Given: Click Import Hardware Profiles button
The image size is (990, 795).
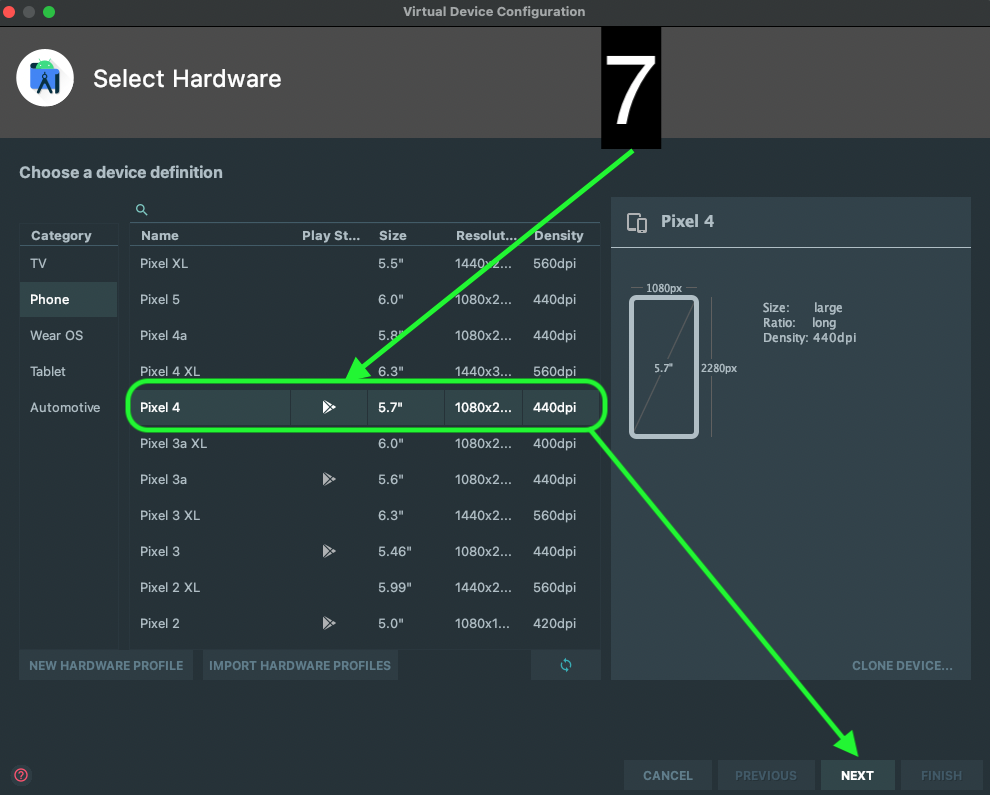Looking at the screenshot, I should click(300, 665).
